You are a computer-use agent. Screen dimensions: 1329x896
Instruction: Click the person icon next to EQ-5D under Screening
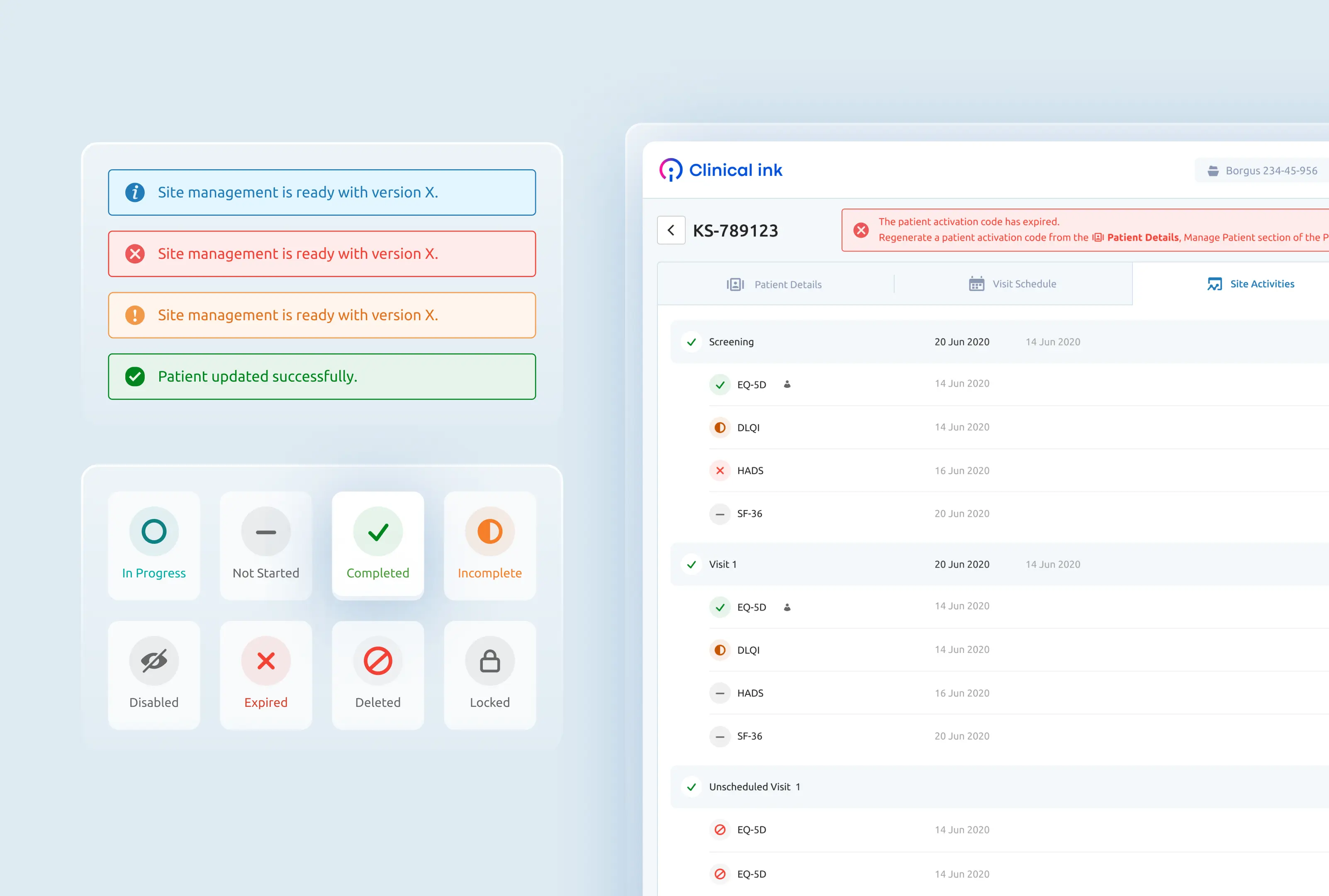coord(787,384)
